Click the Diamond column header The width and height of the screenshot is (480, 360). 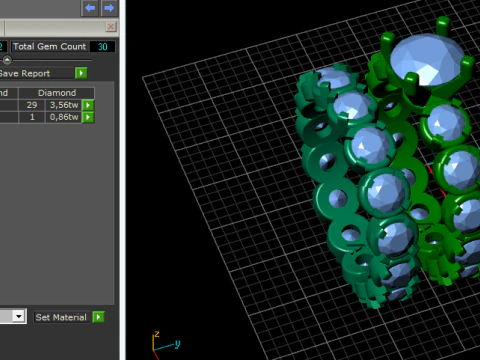click(57, 93)
